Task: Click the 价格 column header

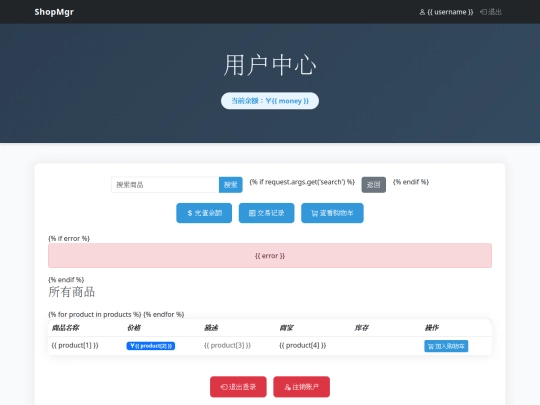Action: click(x=134, y=328)
